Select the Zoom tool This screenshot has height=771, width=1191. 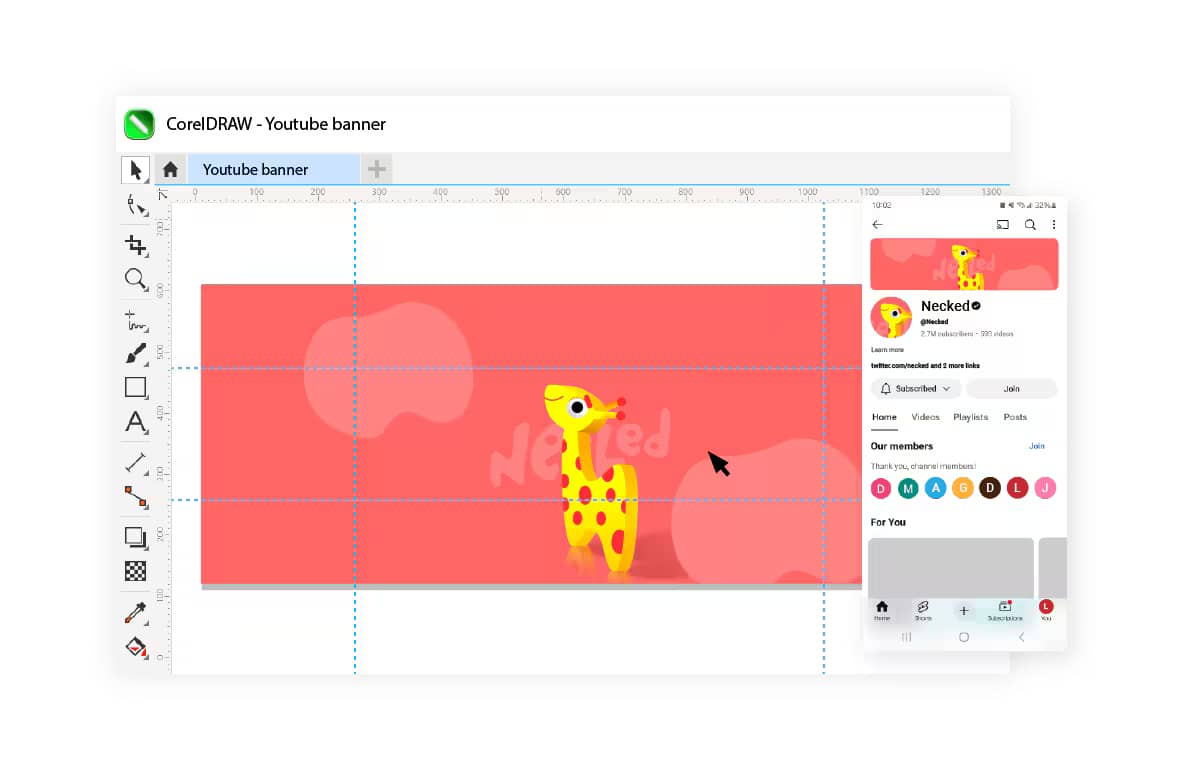(x=137, y=280)
